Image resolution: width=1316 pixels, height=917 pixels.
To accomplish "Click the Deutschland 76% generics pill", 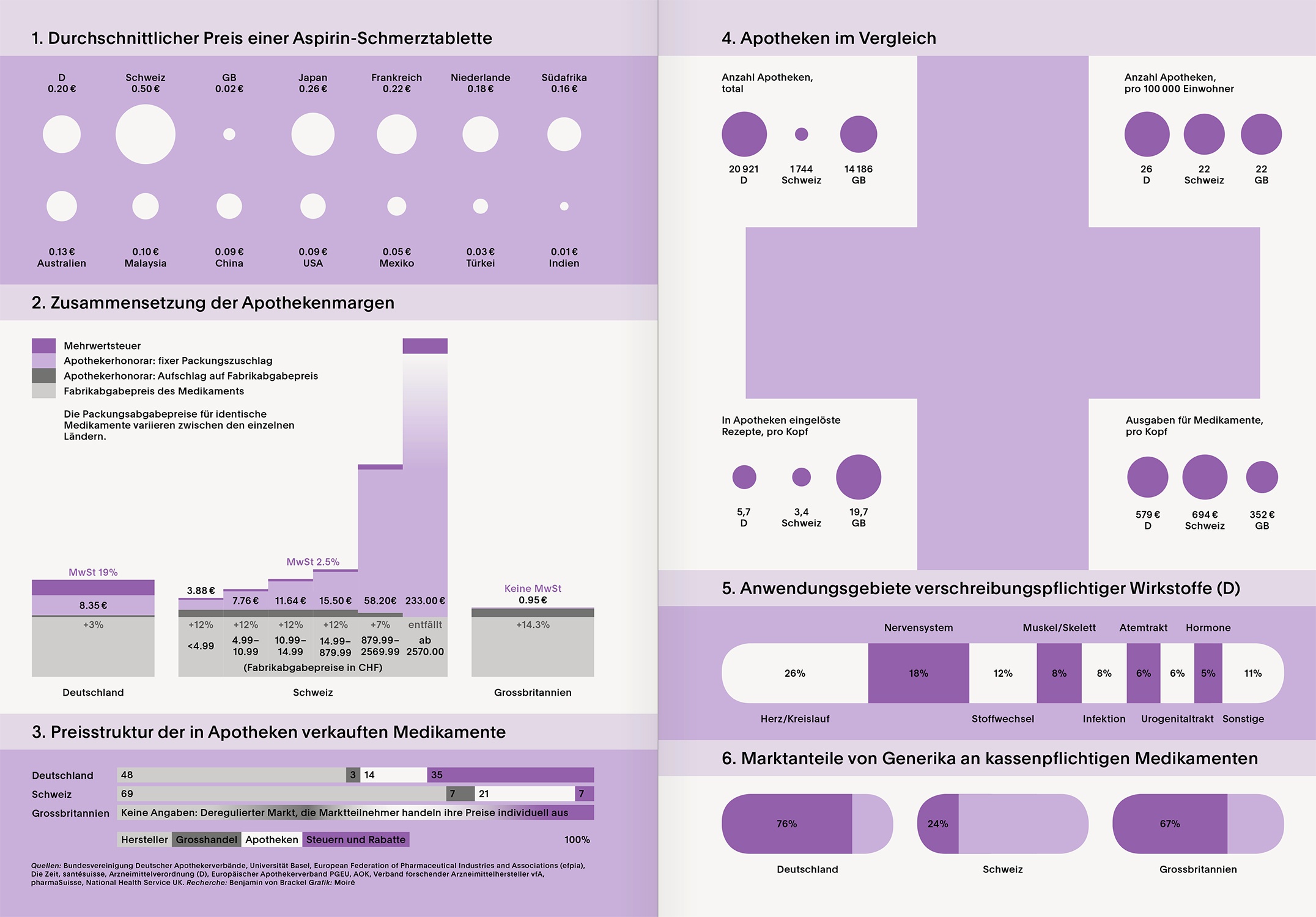I will tap(786, 823).
